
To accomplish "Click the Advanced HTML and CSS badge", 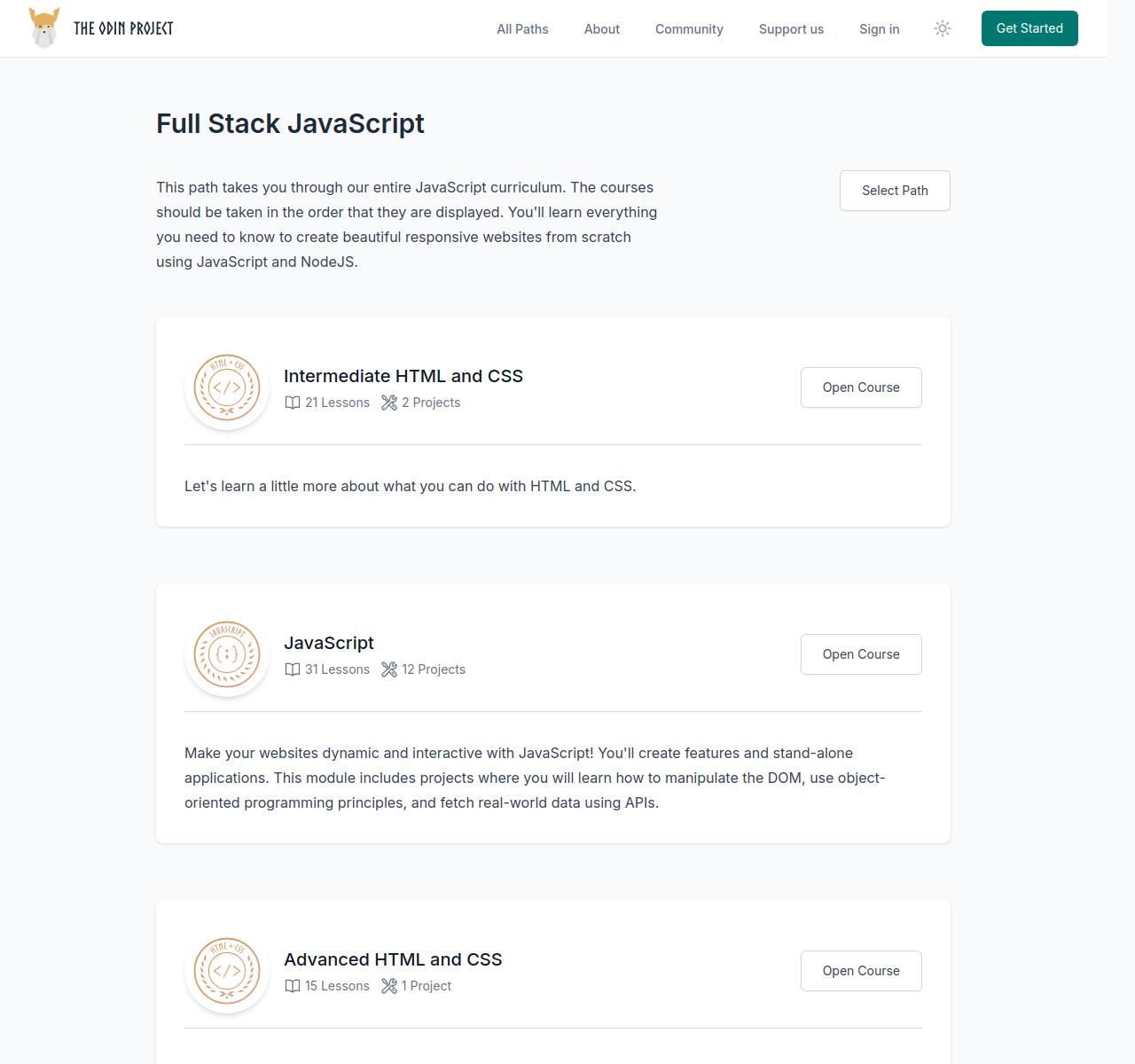I will [227, 971].
